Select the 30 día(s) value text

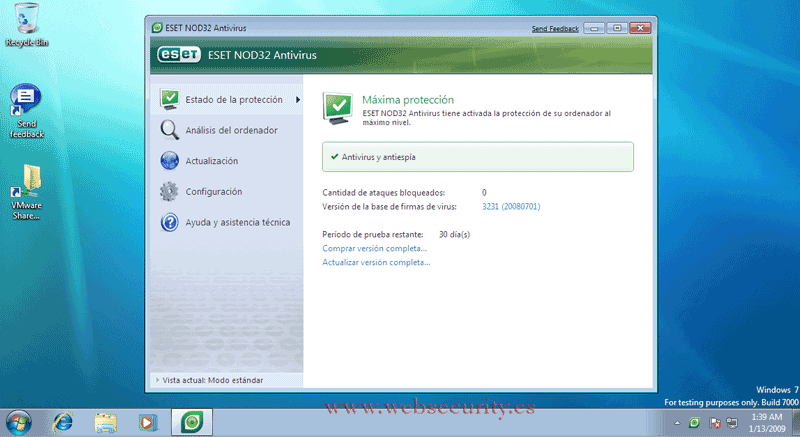pos(454,235)
